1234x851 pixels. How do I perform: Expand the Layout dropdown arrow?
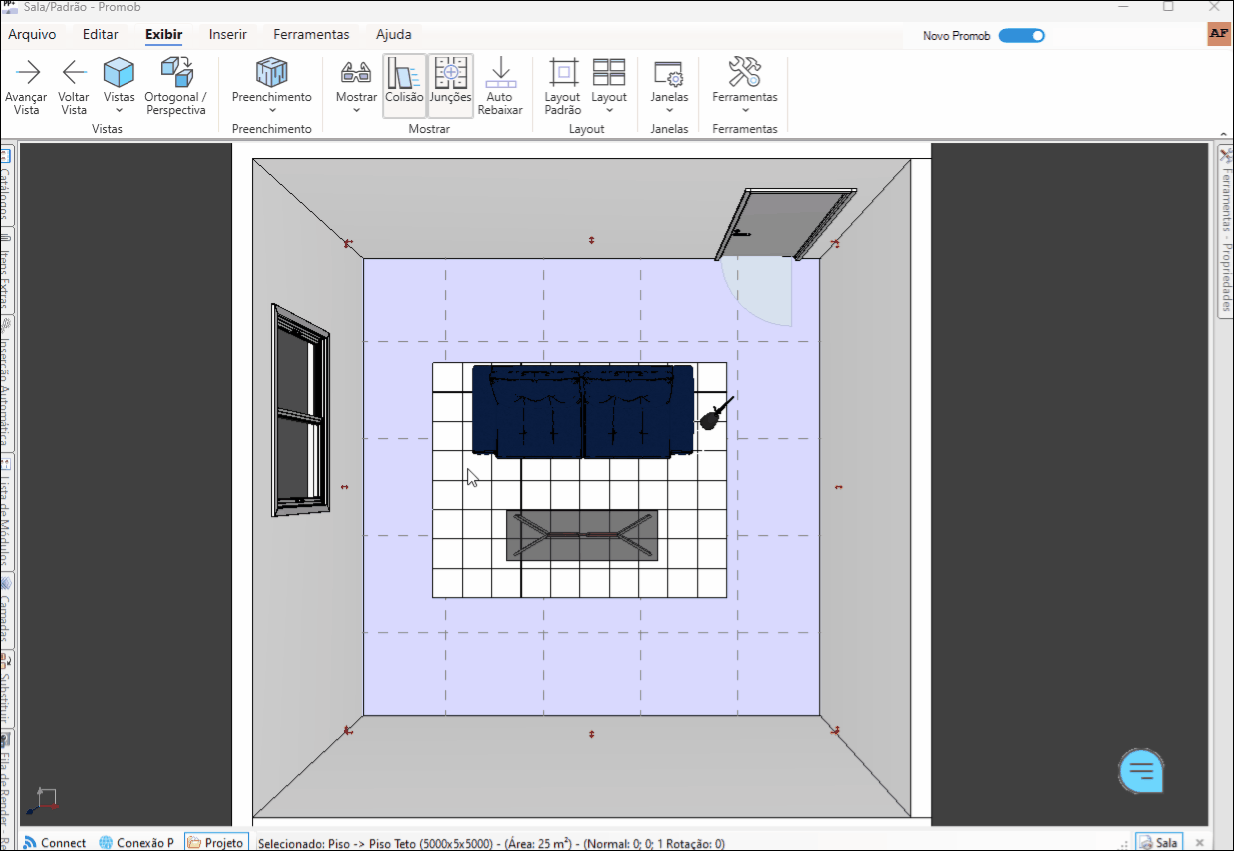(608, 111)
